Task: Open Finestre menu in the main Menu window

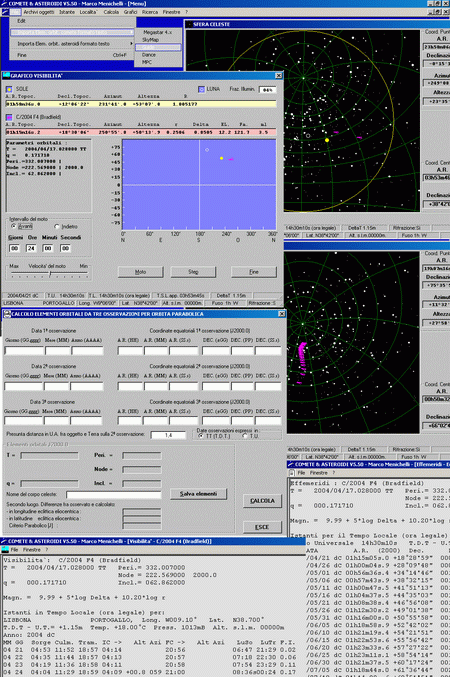Action: [171, 12]
